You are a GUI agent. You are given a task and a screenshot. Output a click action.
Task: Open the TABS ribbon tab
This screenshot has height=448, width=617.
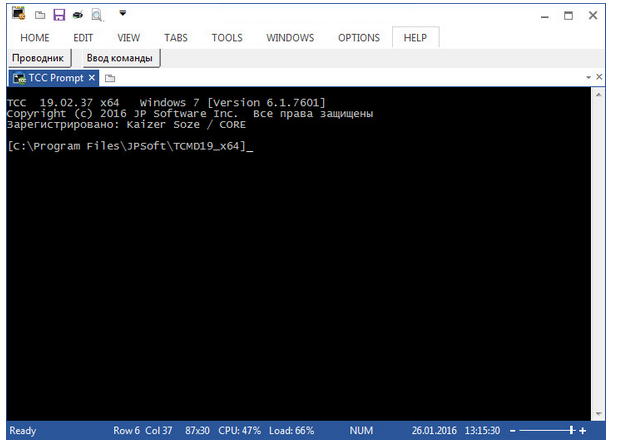pyautogui.click(x=176, y=38)
